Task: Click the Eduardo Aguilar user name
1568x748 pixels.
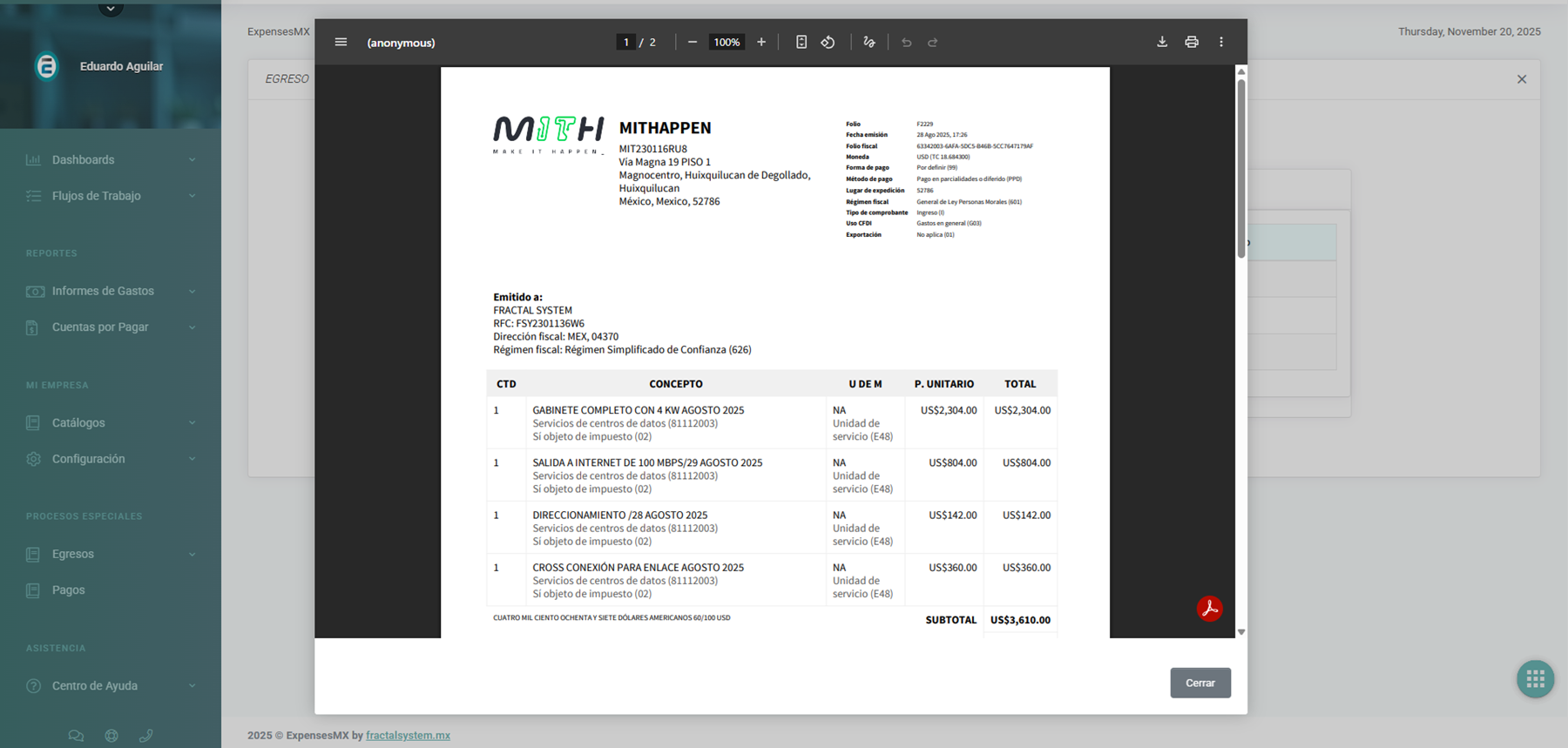Action: click(121, 66)
